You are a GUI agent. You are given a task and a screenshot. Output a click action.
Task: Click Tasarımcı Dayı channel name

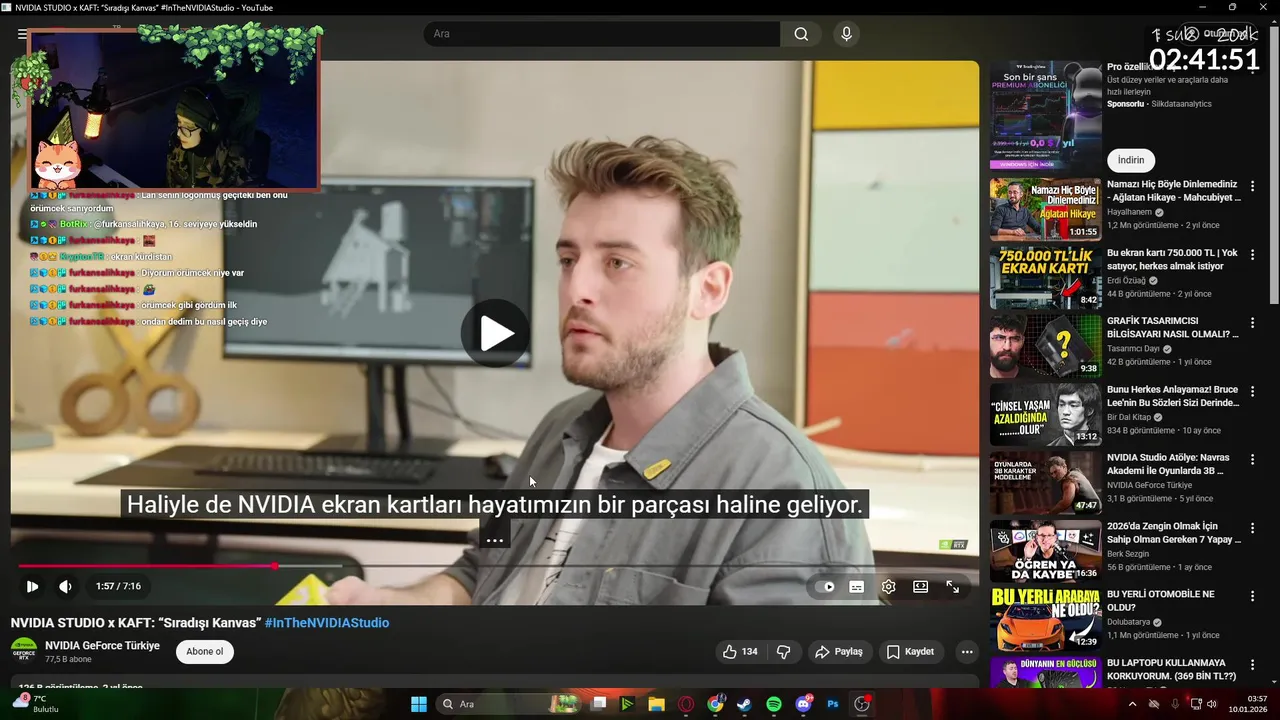(1133, 349)
